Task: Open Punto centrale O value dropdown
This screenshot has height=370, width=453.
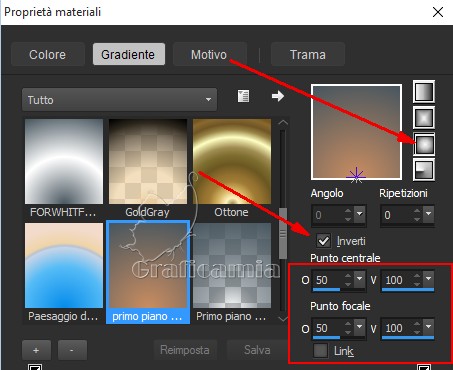Action: (x=359, y=279)
